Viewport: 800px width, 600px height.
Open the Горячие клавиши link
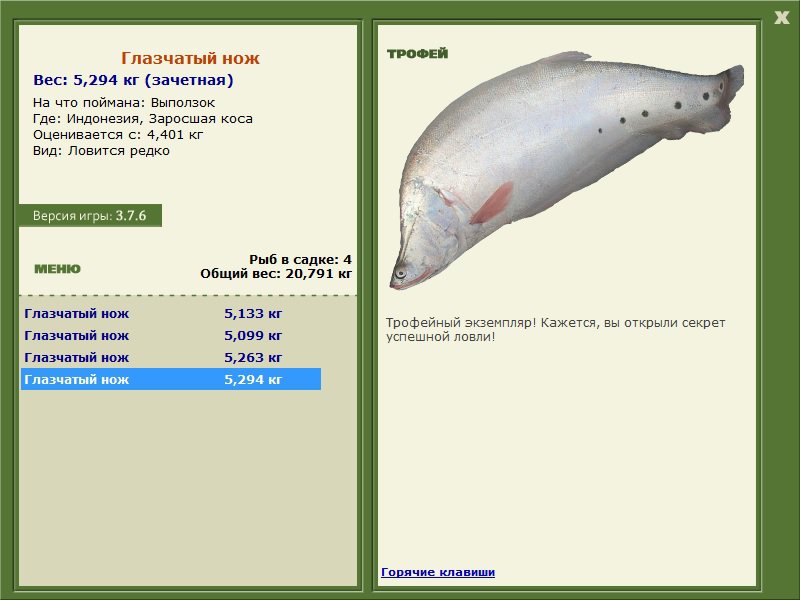coord(438,572)
